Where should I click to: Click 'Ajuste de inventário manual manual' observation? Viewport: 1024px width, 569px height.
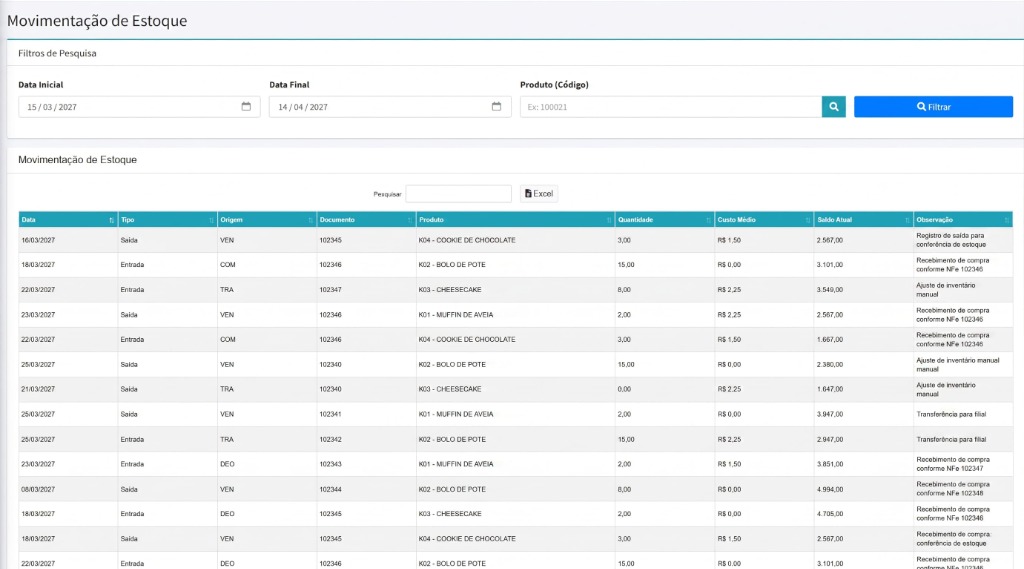pyautogui.click(x=957, y=365)
